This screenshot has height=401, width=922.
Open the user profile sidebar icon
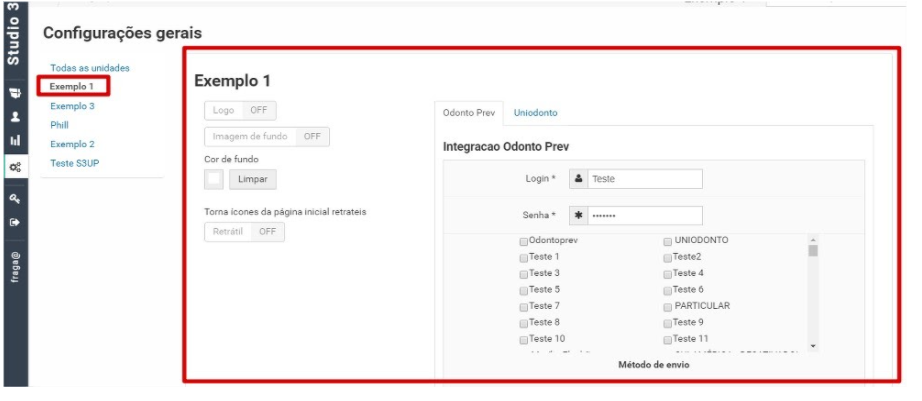pyautogui.click(x=15, y=116)
